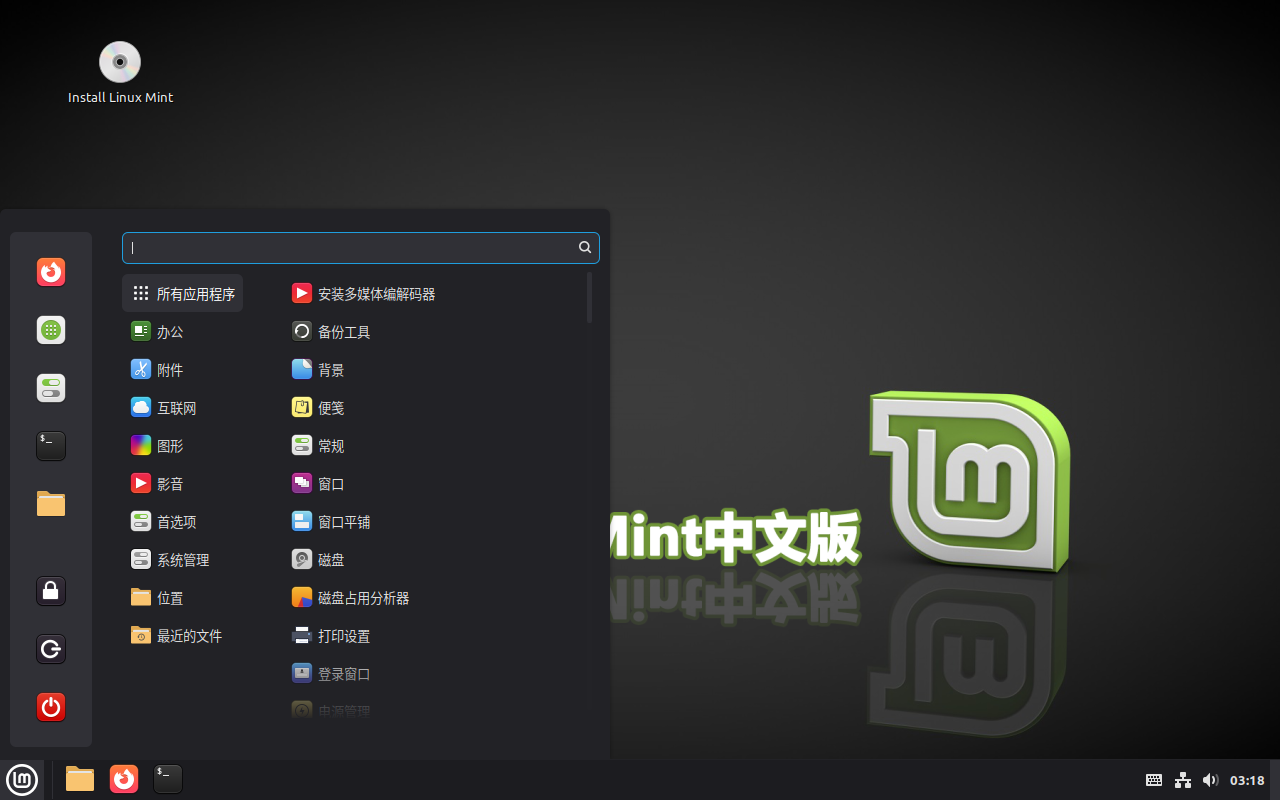Open the 最近的文件 category
The image size is (1280, 800).
tap(183, 636)
